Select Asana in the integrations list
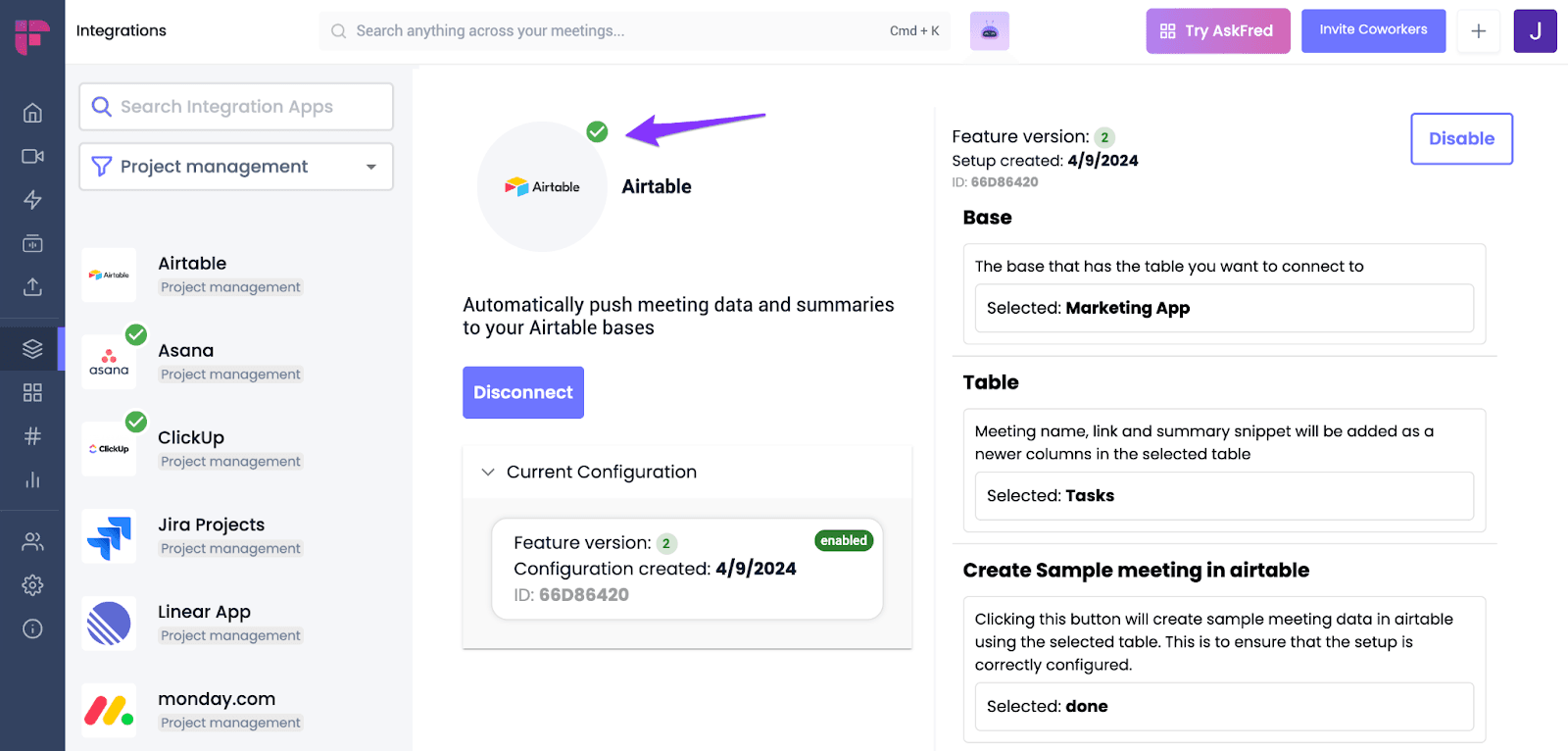 pos(238,362)
